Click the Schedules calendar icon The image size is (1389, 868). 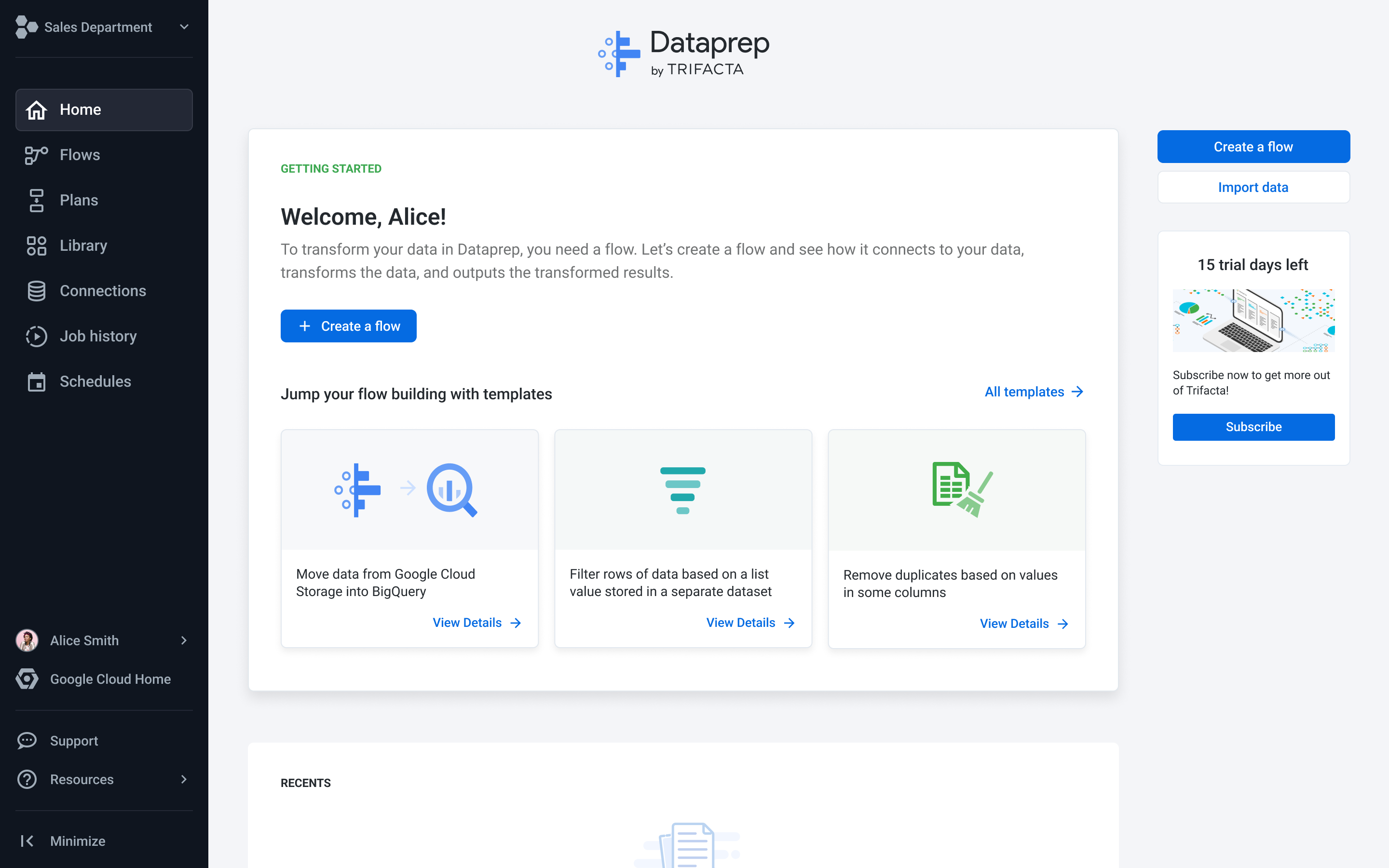tap(36, 382)
